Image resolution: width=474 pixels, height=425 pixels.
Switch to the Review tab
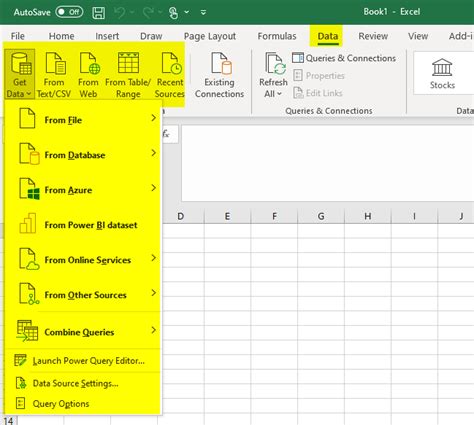(x=373, y=36)
